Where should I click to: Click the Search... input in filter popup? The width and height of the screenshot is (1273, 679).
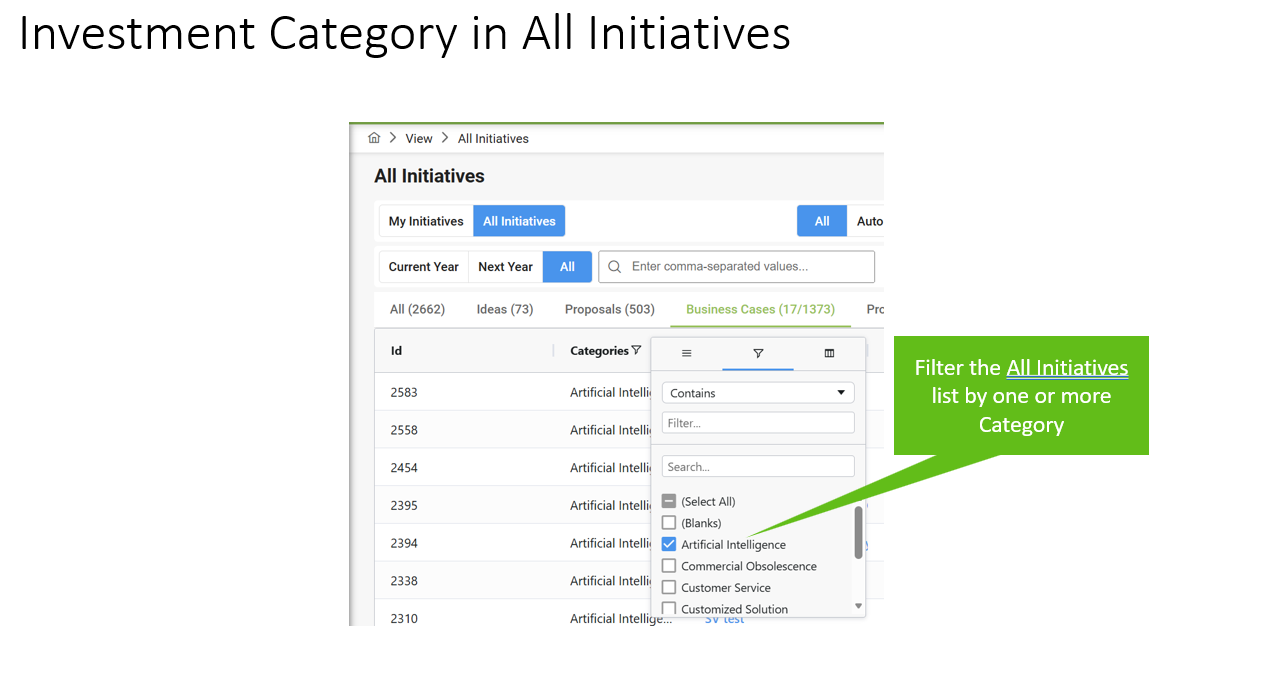[758, 466]
